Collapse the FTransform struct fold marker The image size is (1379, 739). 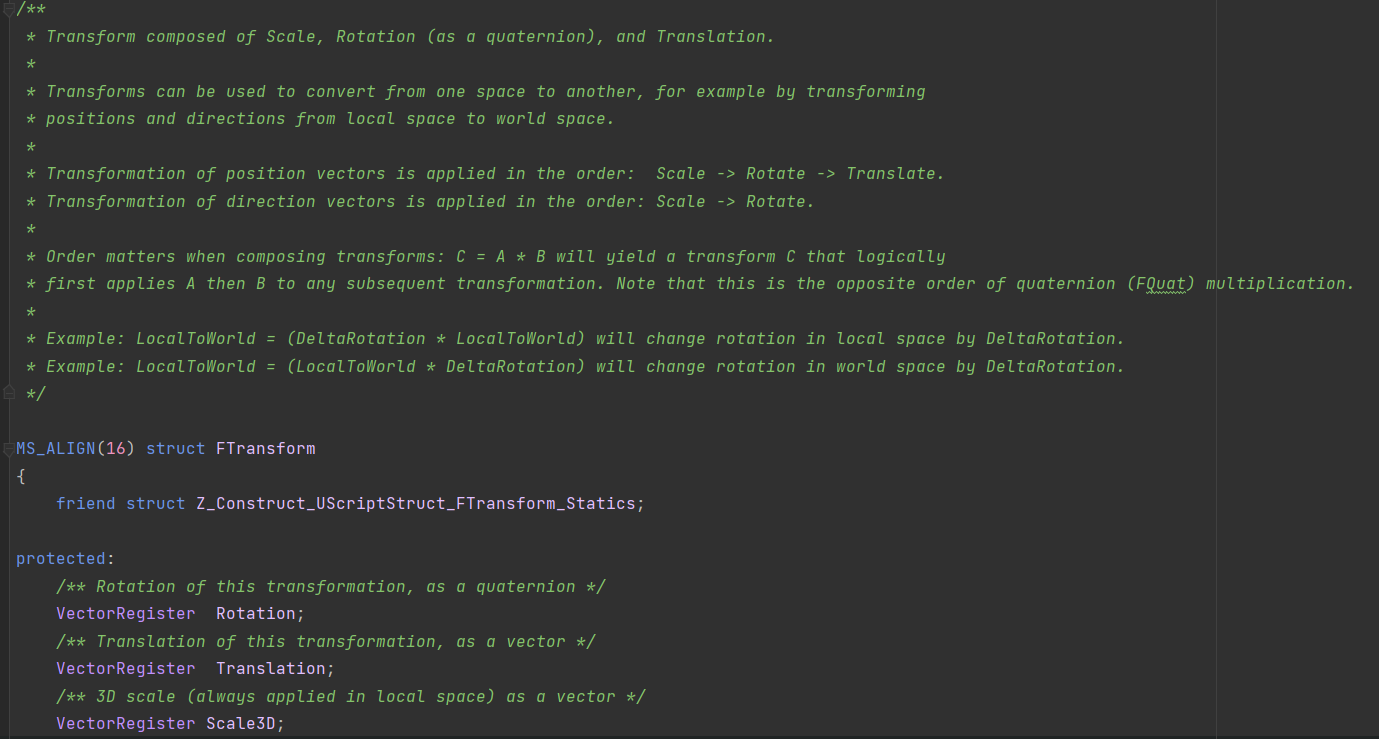9,449
